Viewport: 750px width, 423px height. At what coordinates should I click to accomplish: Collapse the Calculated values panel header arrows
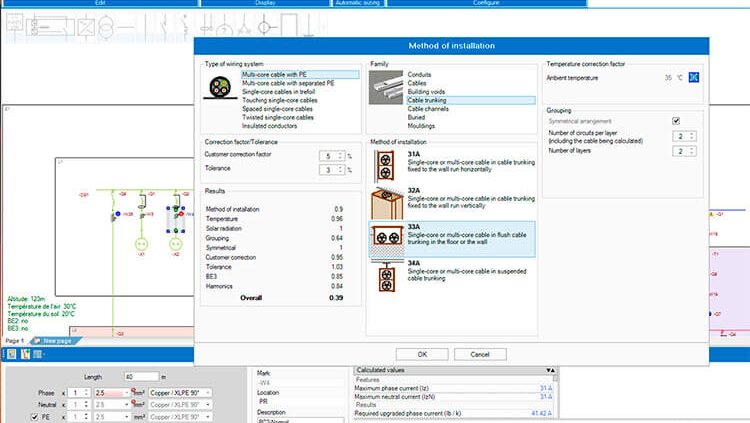(551, 370)
